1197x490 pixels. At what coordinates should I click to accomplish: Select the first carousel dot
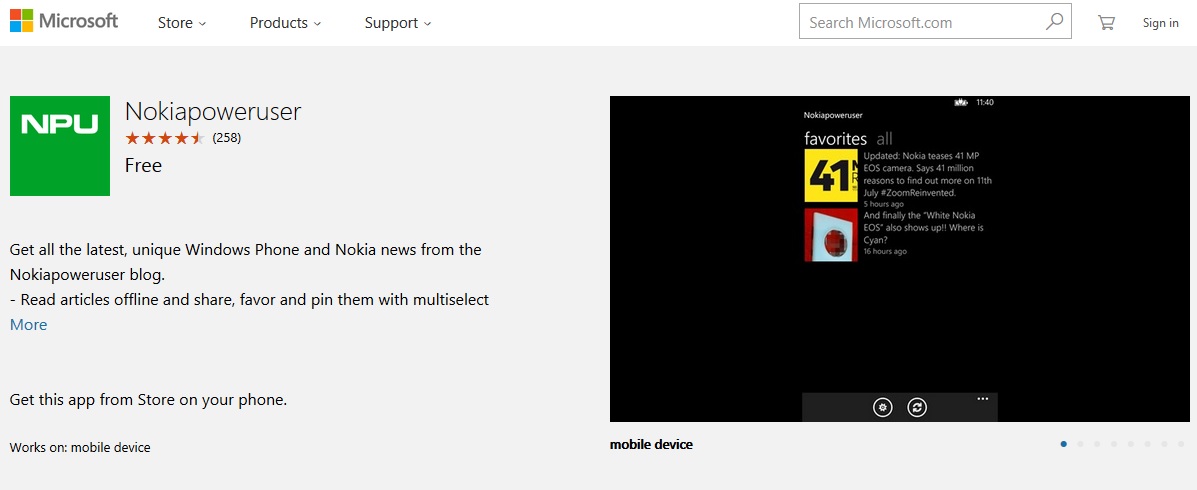(1063, 444)
